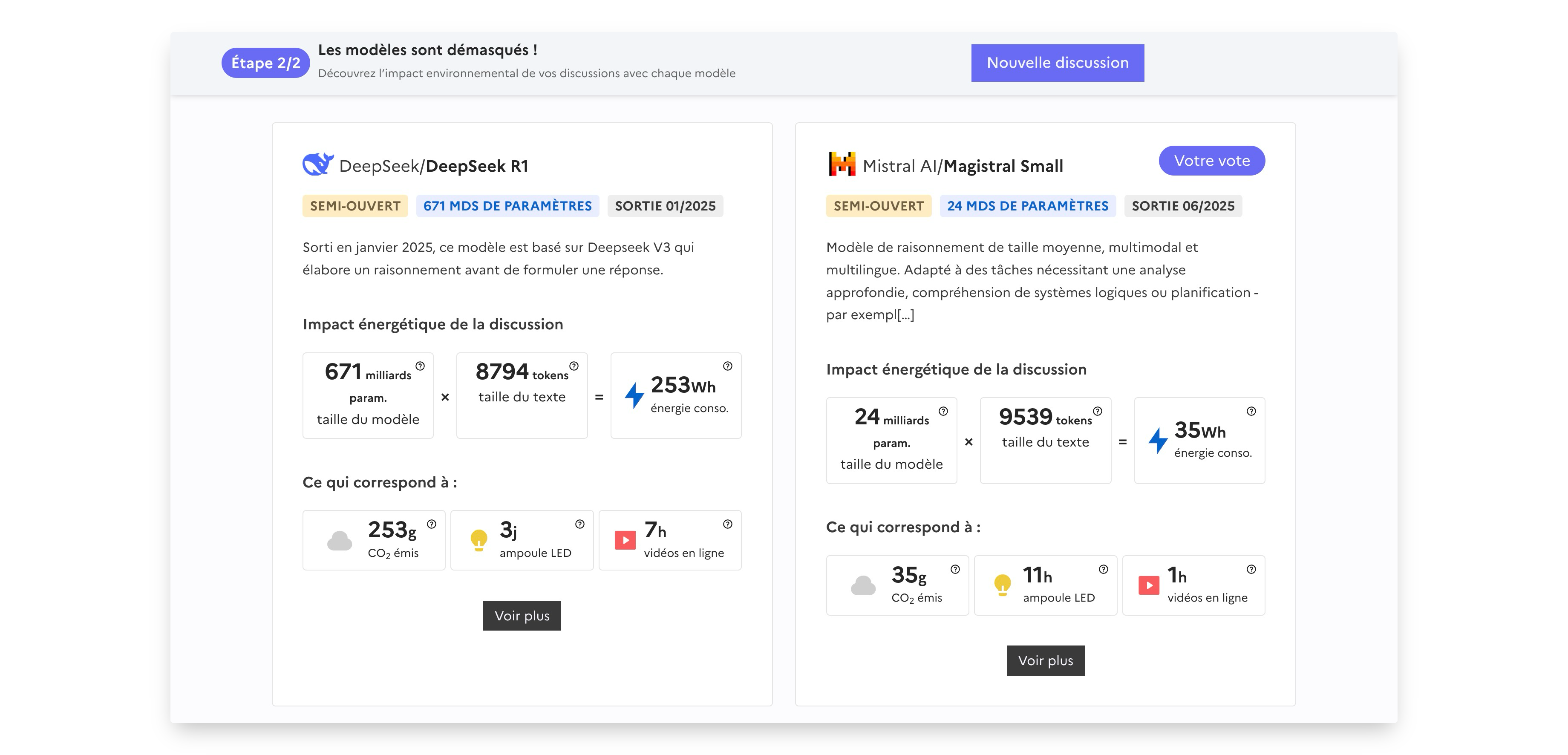The image size is (1568, 755).
Task: Click 'Découvrez l'impact environnemental' subtitle
Action: (527, 73)
